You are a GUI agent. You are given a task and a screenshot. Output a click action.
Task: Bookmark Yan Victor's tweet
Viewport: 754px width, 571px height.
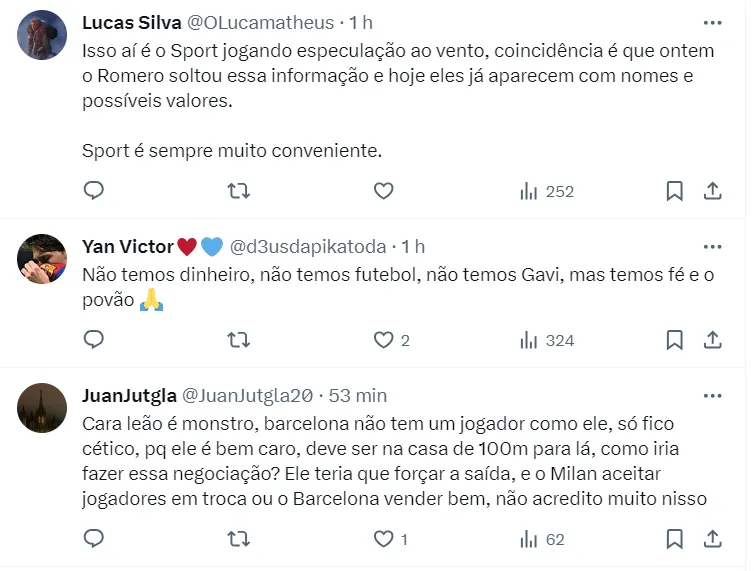[x=675, y=340]
